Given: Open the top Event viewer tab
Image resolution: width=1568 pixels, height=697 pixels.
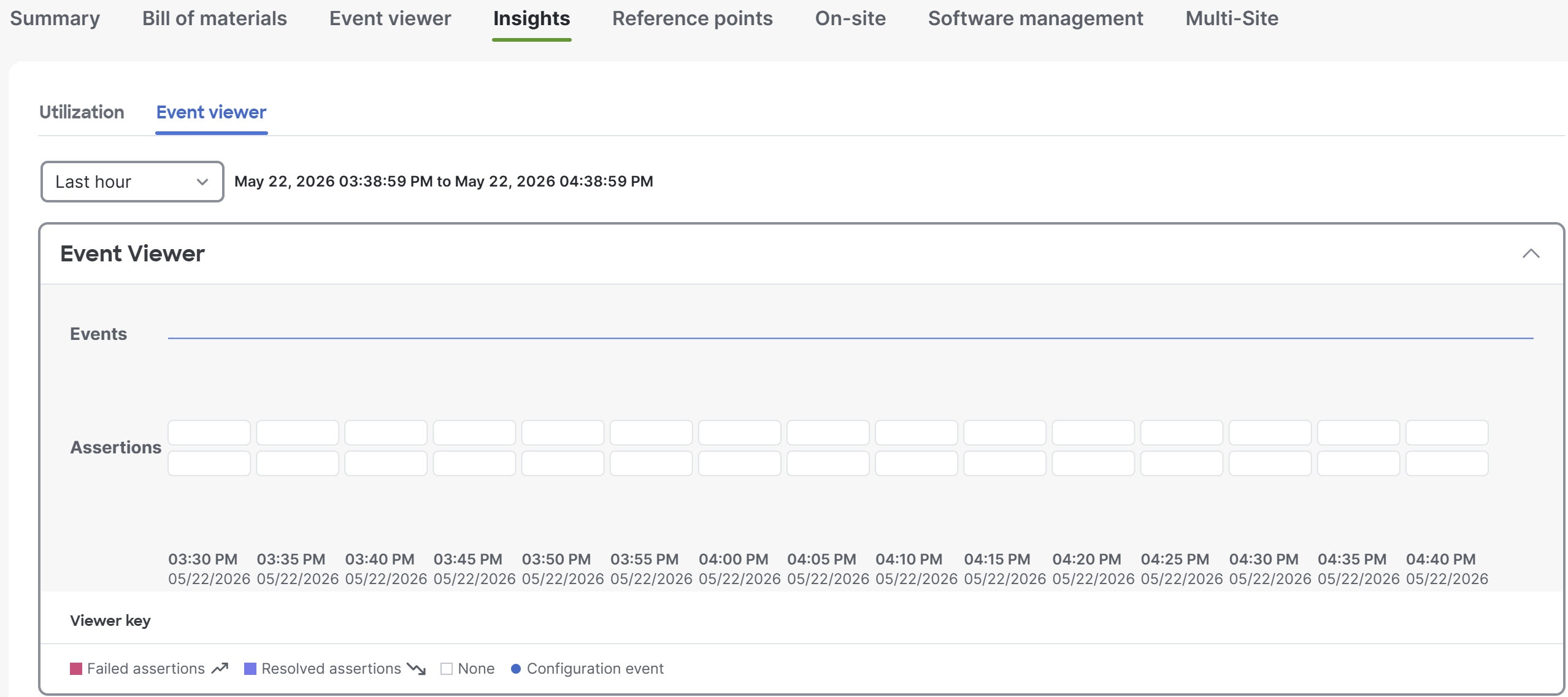Looking at the screenshot, I should 390,18.
